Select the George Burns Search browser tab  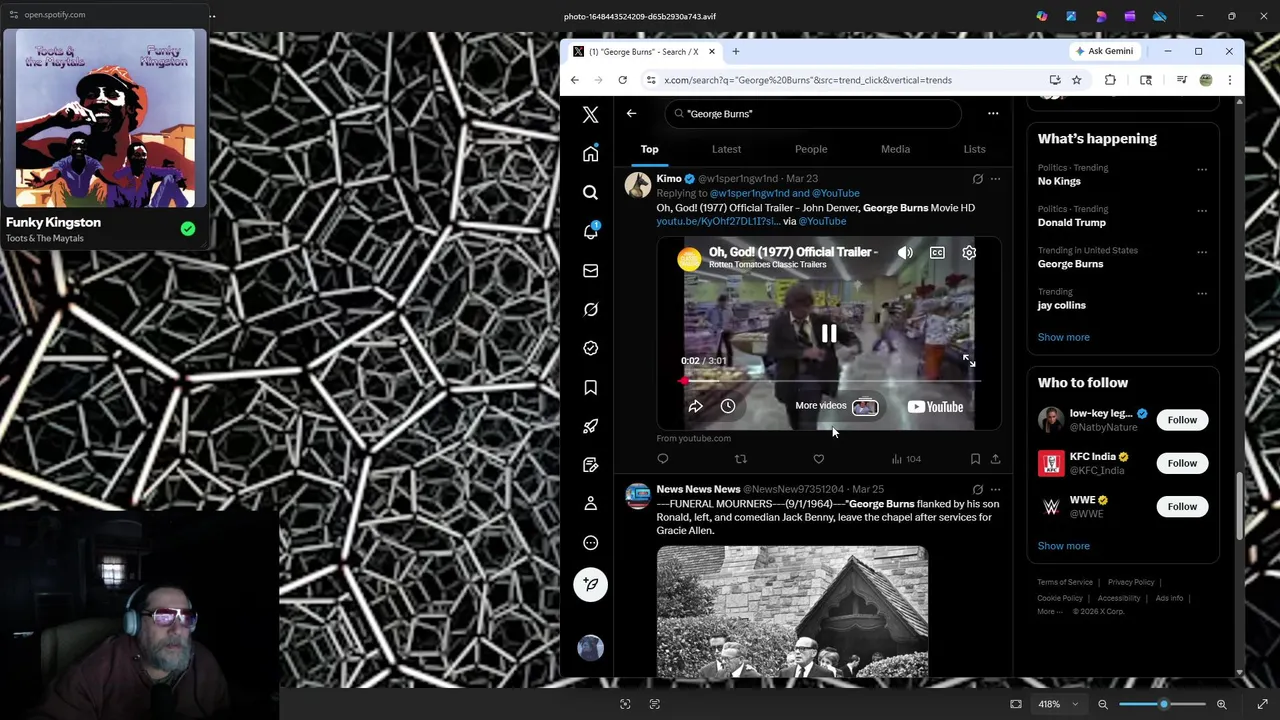click(643, 52)
